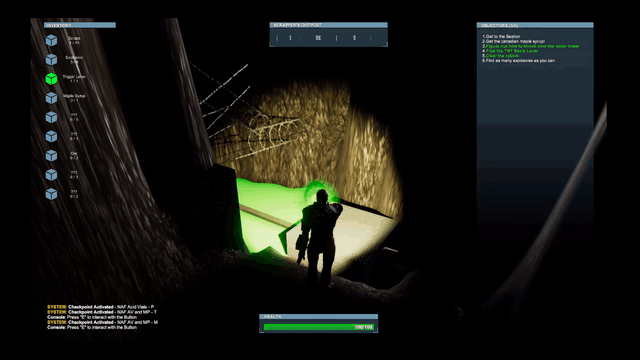Click the Checkpoint log line NAF AV and MP - M

click(102, 322)
